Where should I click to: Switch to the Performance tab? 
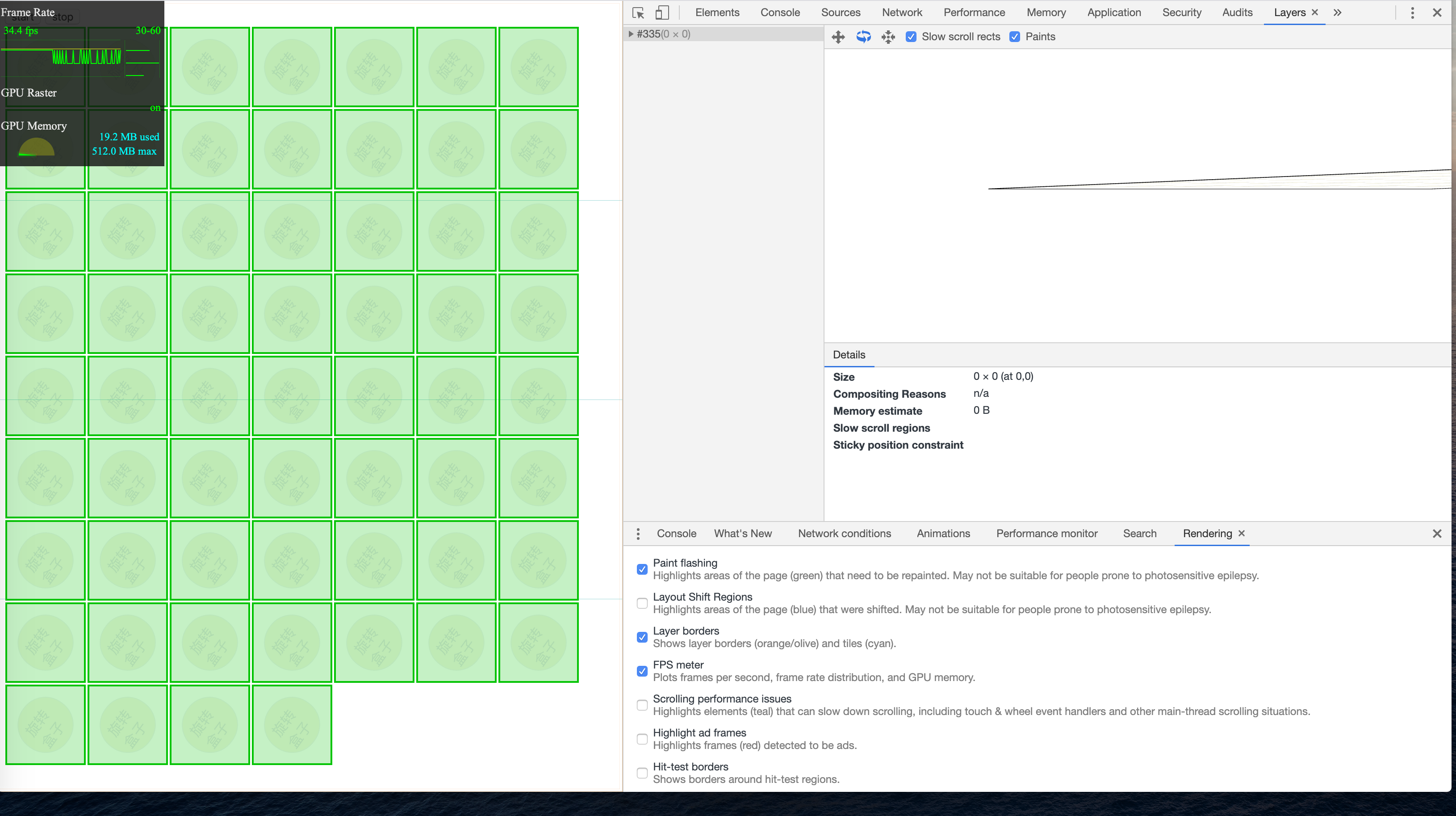point(974,13)
